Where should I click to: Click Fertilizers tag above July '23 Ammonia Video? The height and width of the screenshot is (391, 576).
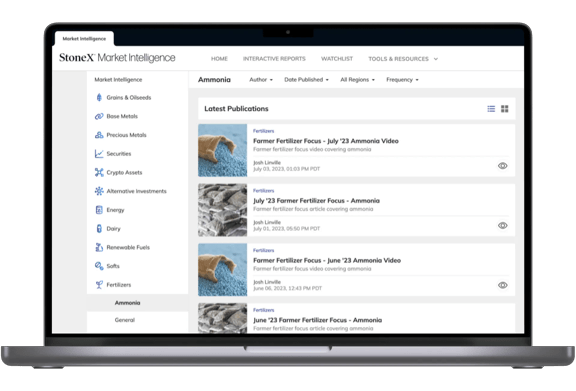pyautogui.click(x=263, y=131)
